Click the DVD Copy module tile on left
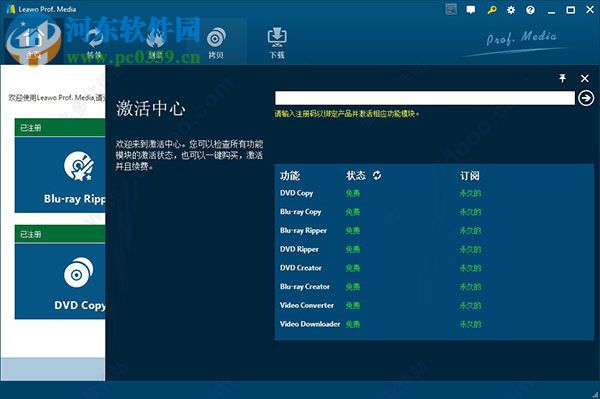This screenshot has width=600, height=399. coord(60,282)
